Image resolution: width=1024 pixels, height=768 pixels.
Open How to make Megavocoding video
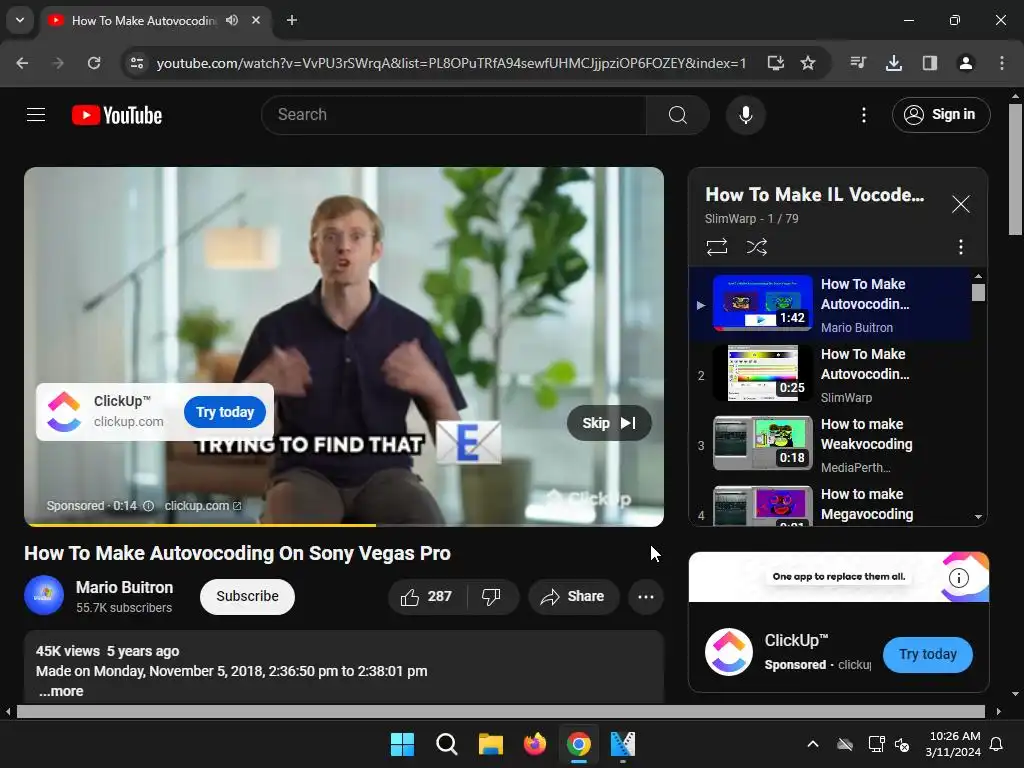coord(830,504)
